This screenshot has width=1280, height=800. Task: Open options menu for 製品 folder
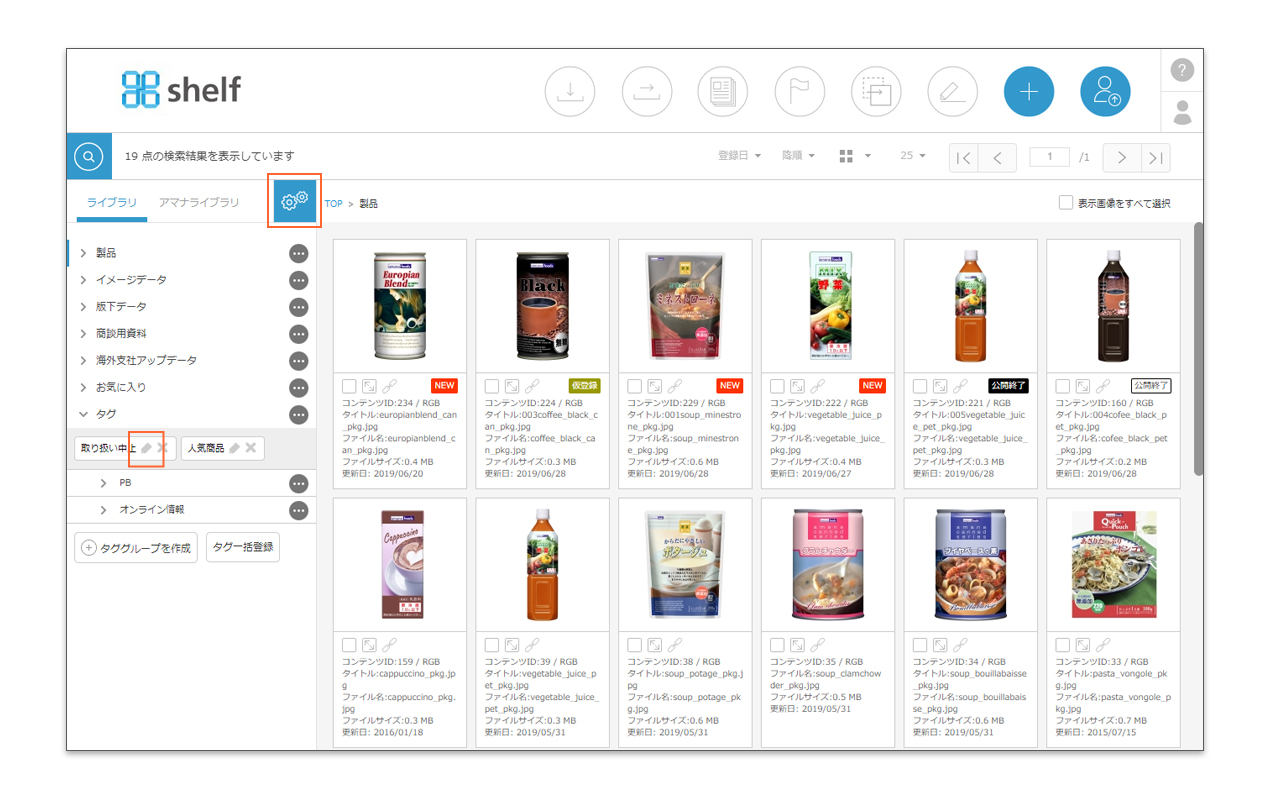tap(298, 254)
